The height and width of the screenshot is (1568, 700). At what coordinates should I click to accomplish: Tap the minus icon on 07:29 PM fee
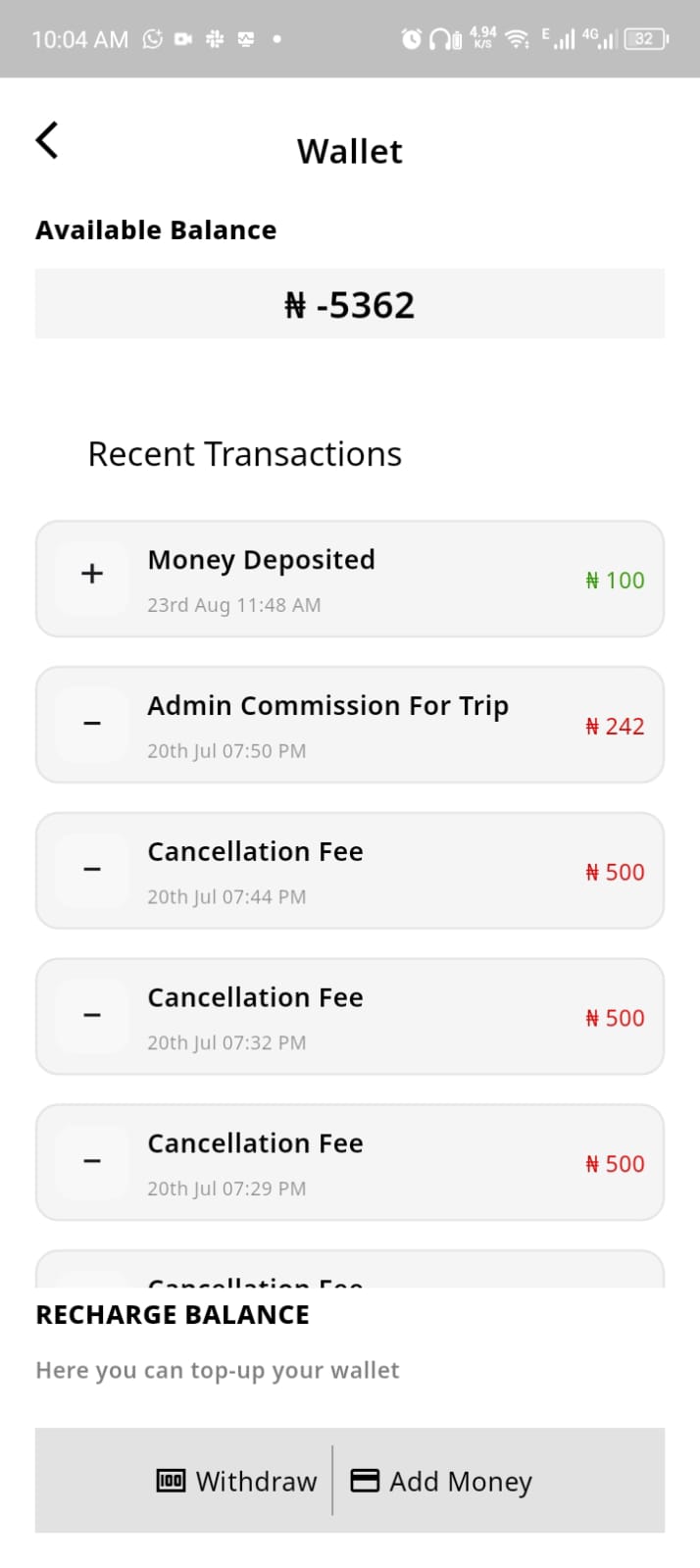coord(92,1161)
